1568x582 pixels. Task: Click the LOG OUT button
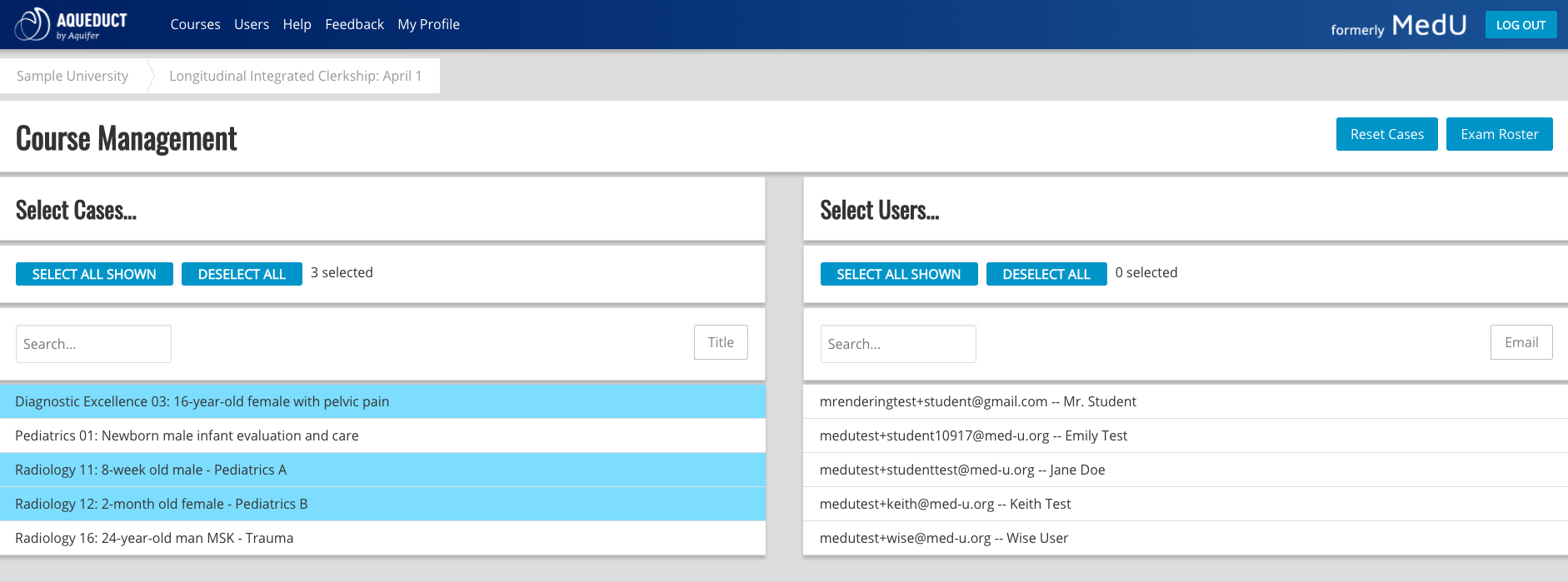[x=1521, y=25]
